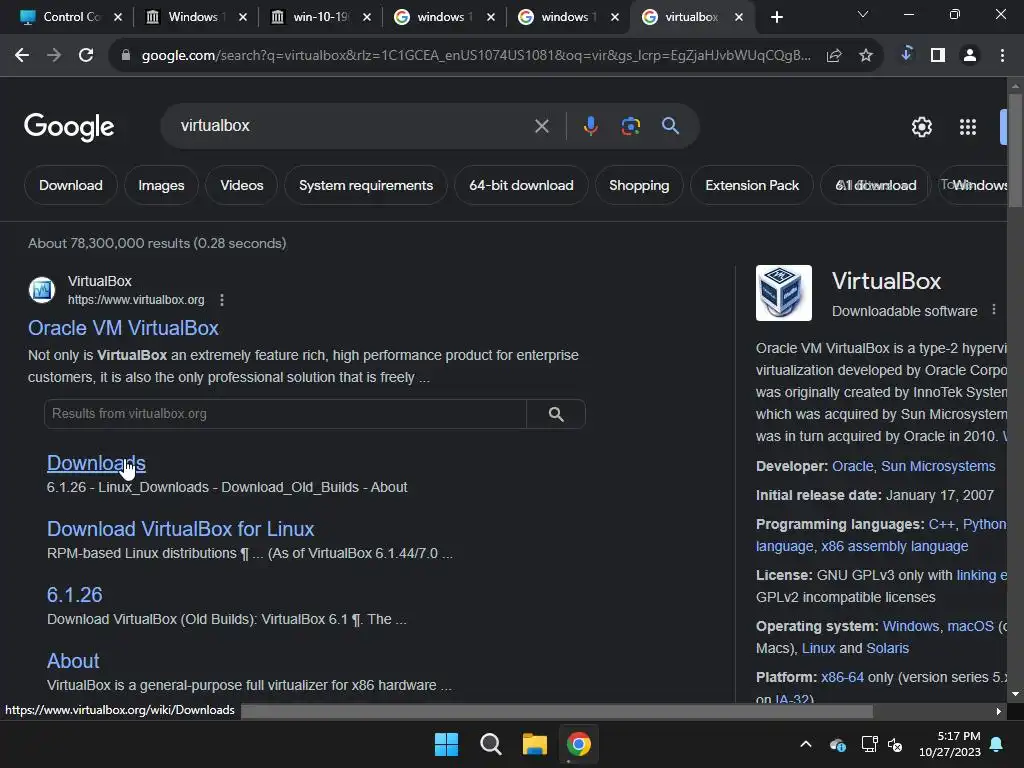Screen dimensions: 1024x768
Task: Choose the 64-bit download chip
Action: 521,185
